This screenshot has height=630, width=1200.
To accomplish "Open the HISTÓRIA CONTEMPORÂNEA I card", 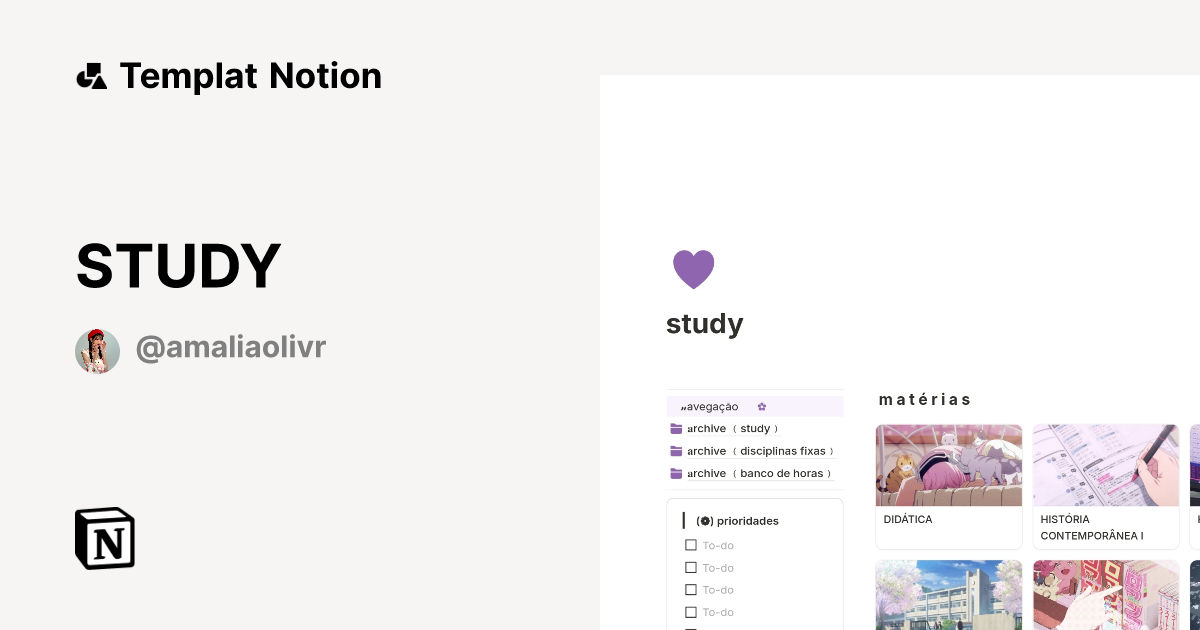I will [1105, 486].
